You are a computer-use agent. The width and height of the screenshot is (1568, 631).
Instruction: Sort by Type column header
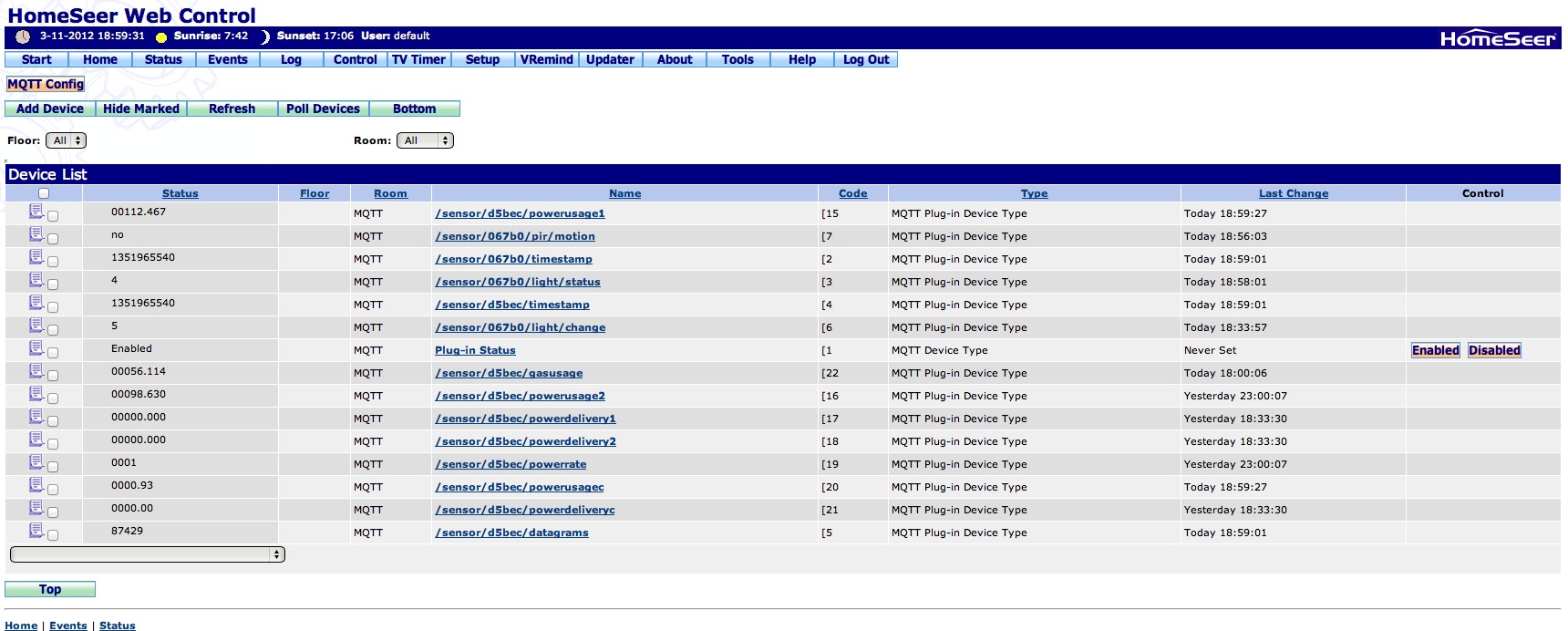[1035, 193]
